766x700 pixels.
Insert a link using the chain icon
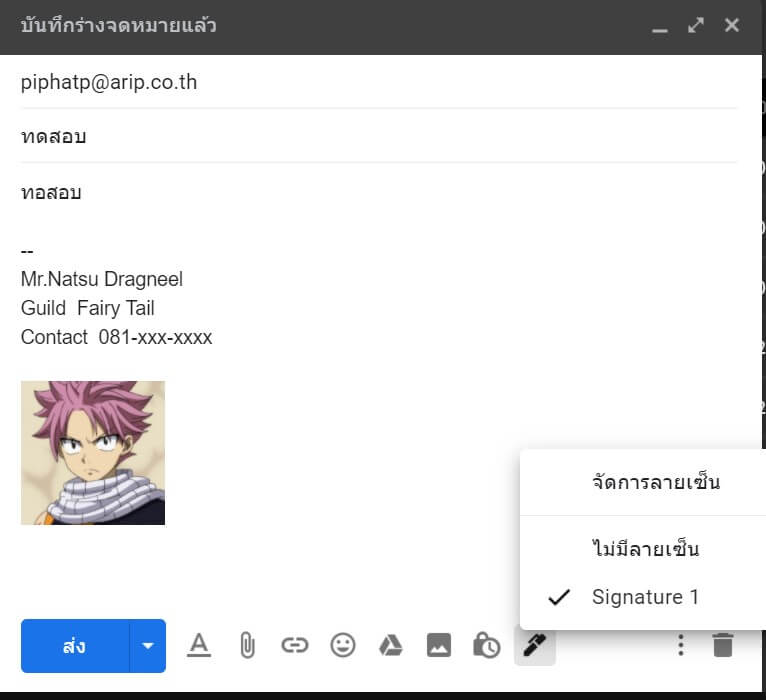pos(295,646)
